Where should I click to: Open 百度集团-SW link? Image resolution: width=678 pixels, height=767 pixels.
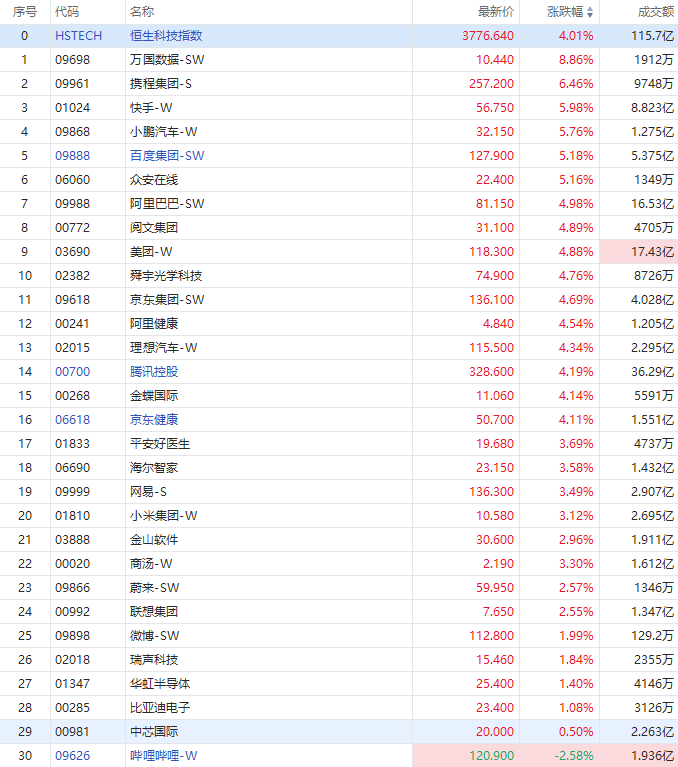(167, 156)
